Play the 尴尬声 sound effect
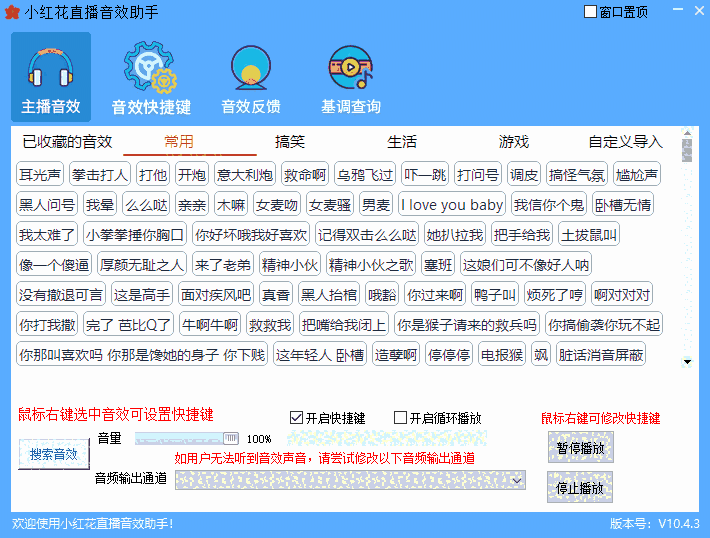 (637, 174)
